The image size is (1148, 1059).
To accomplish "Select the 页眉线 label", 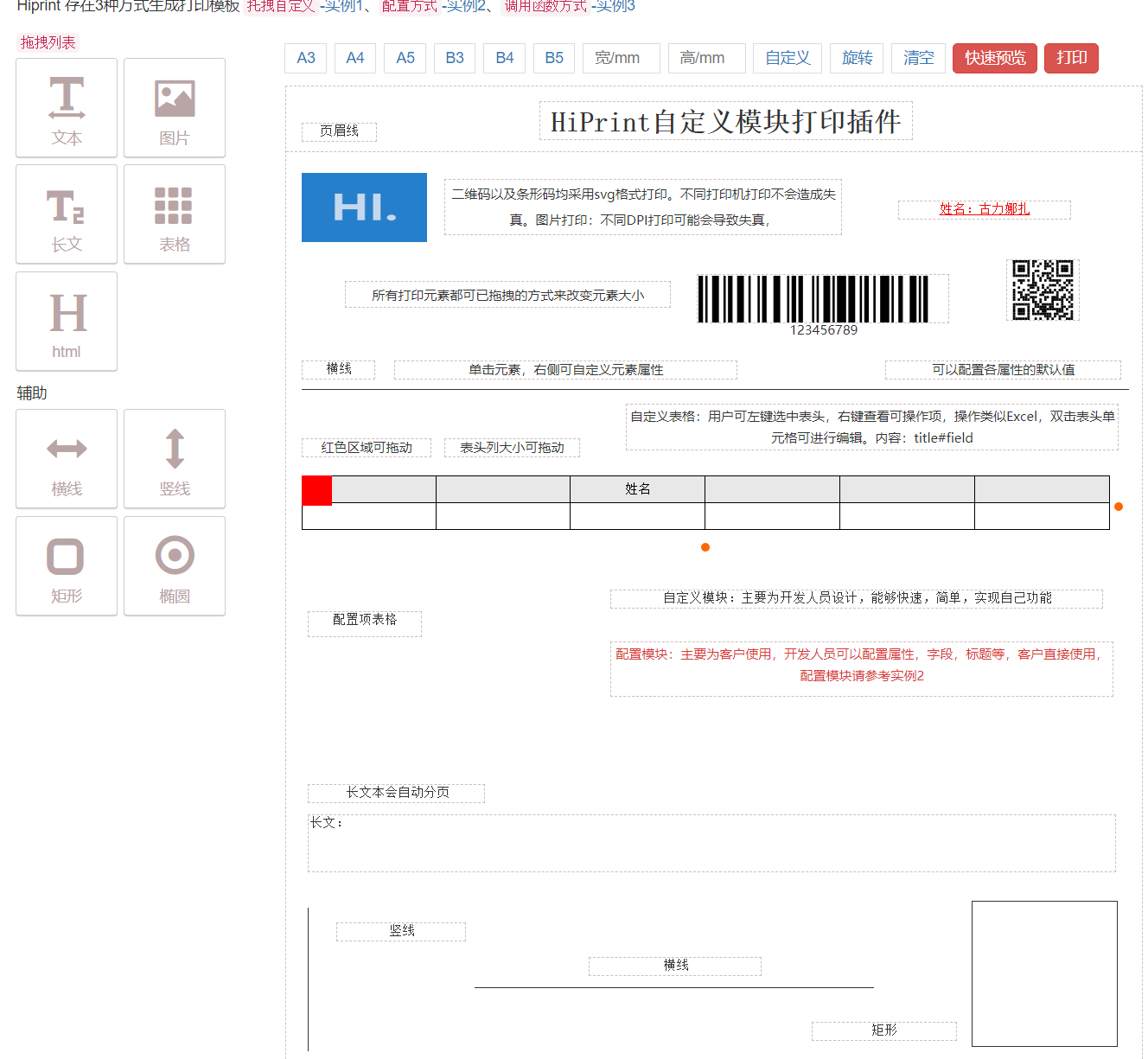I will 339,131.
